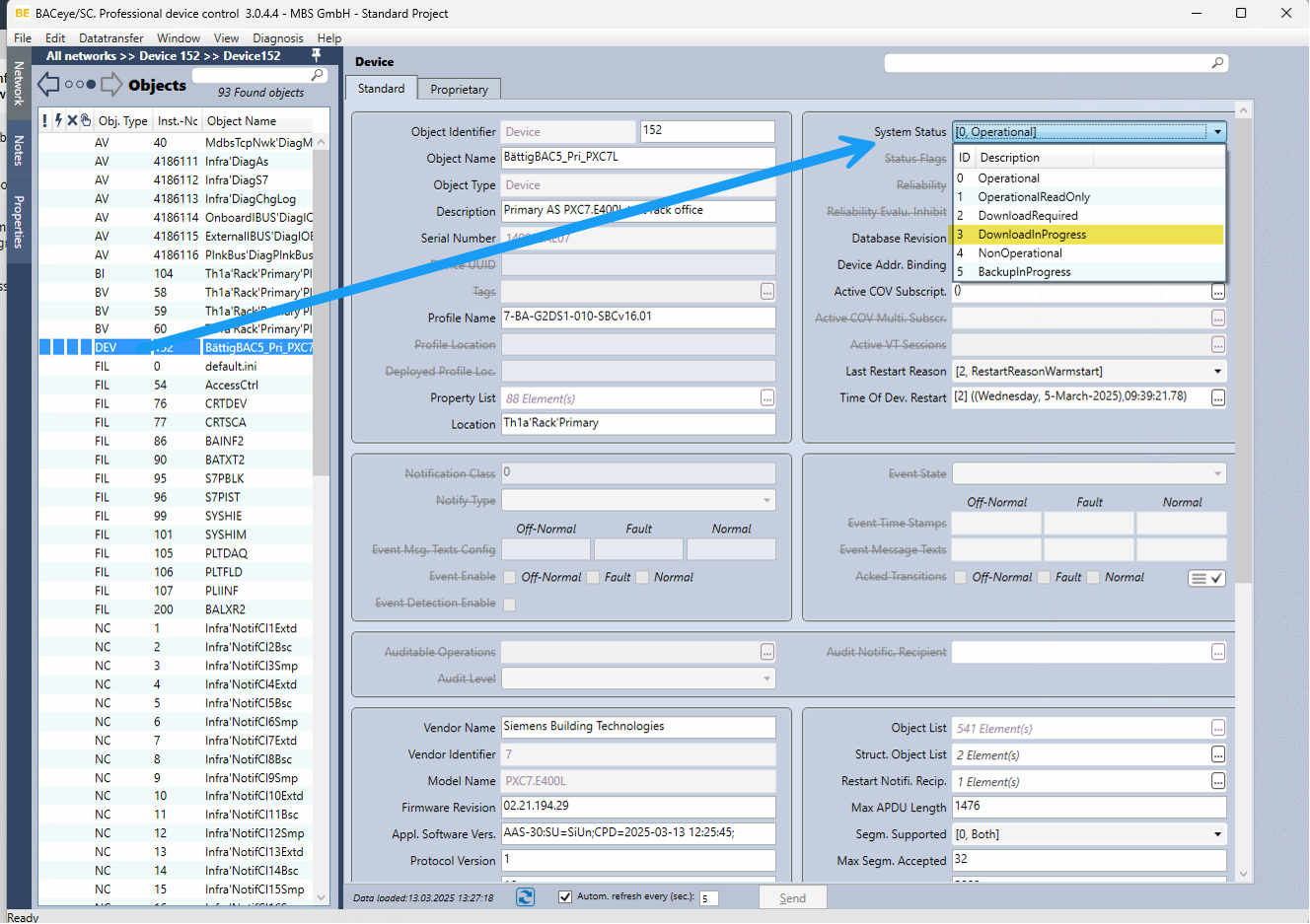
Task: Click the forward arrow beside Objects title
Action: click(x=111, y=85)
